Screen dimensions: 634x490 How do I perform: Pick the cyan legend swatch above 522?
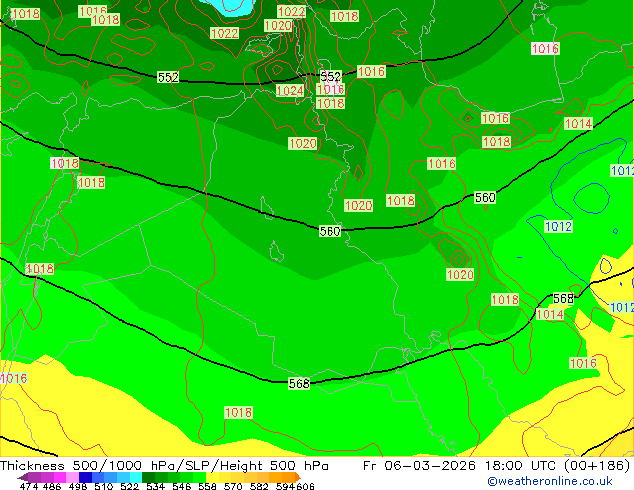[x=136, y=477]
